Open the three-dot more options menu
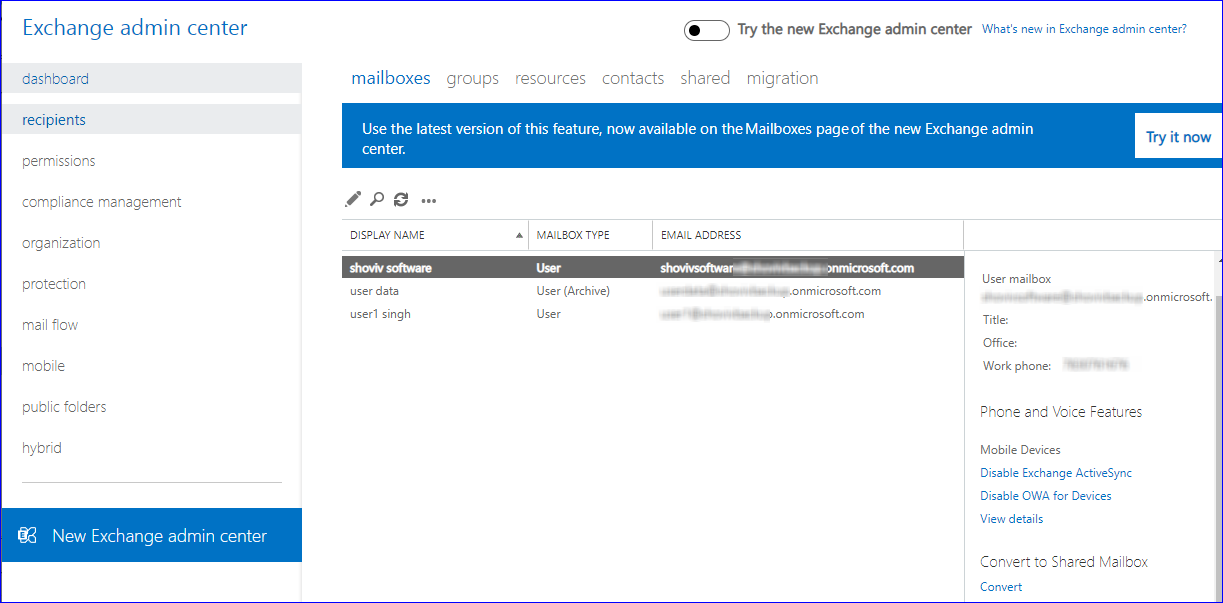Image resolution: width=1223 pixels, height=603 pixels. [429, 200]
